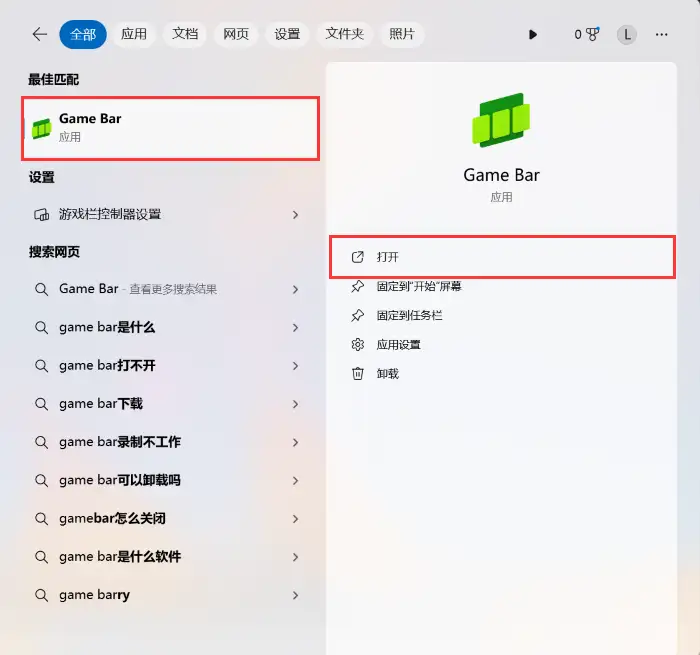Open the three-dots more options menu

coord(662,34)
